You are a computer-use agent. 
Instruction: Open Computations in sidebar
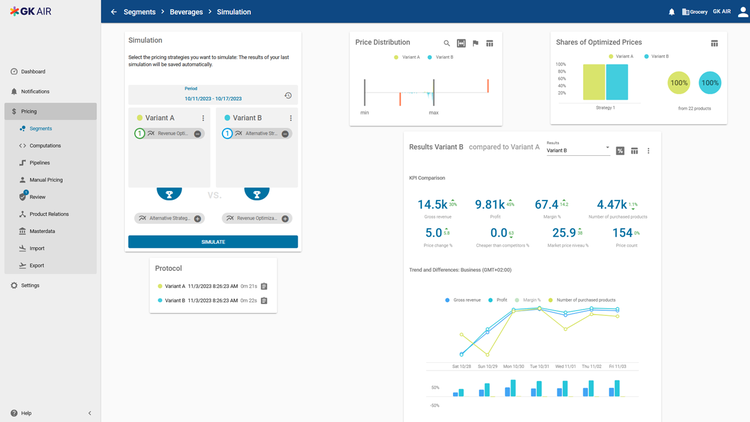point(51,146)
